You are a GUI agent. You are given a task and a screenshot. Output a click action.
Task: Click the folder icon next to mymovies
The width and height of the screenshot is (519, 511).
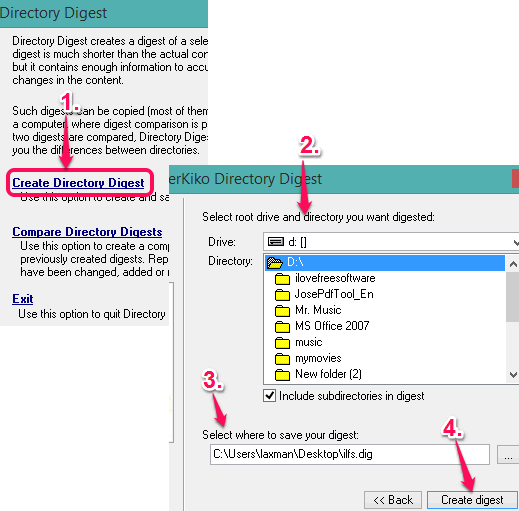pos(282,359)
